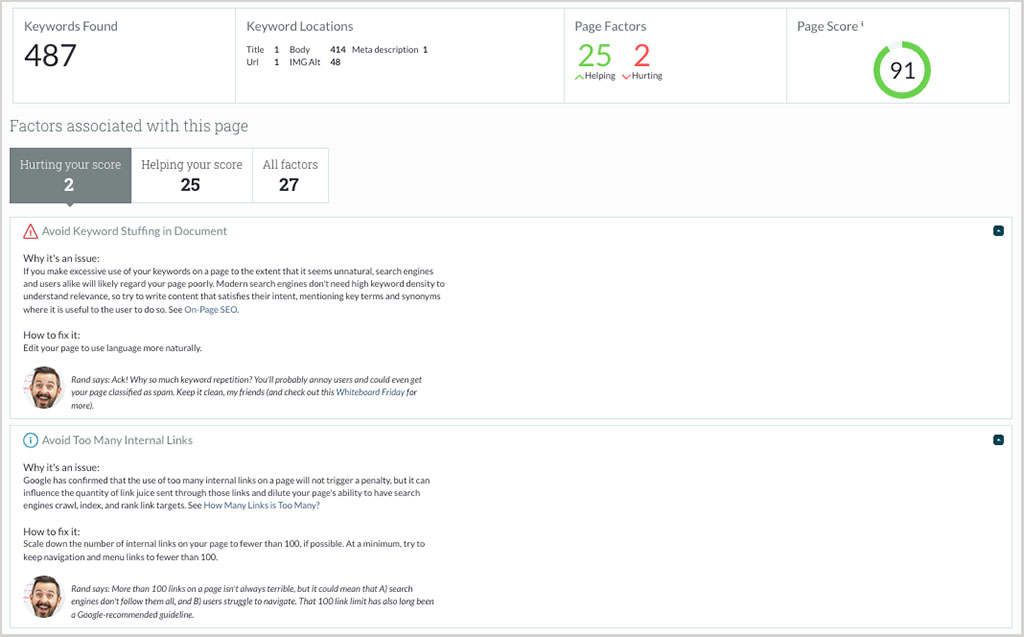The image size is (1024, 637).
Task: Click How to fix it under Internal Links
Action: (52, 532)
